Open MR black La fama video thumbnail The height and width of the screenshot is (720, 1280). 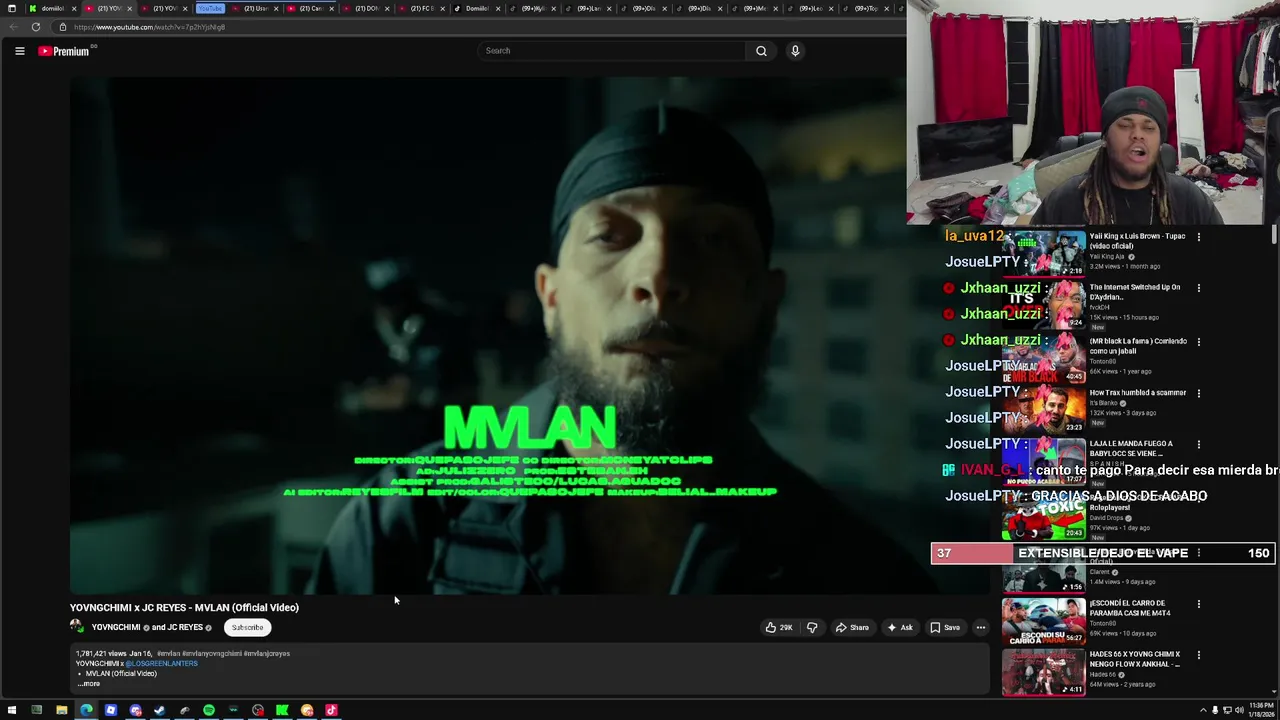pos(1044,358)
